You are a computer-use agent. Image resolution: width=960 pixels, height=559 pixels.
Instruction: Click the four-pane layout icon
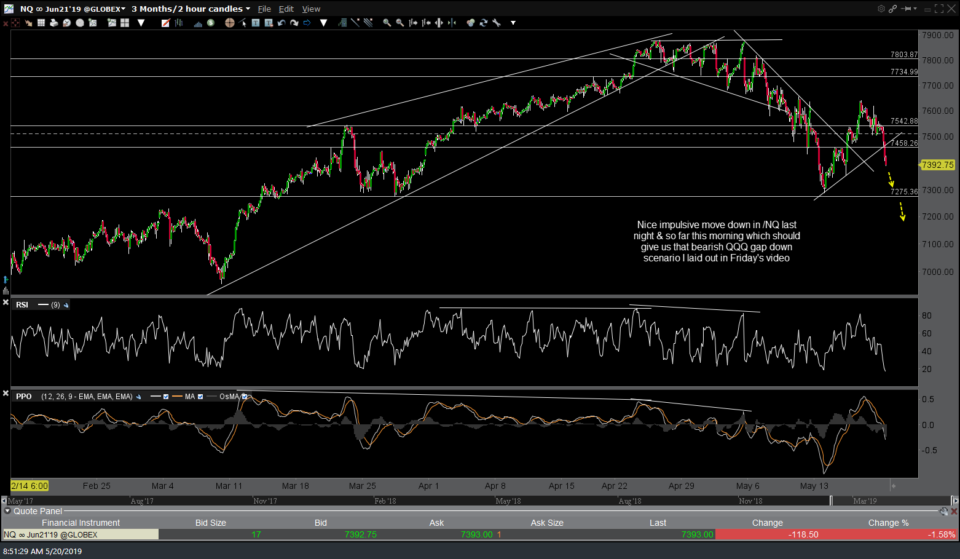pyautogui.click(x=124, y=23)
